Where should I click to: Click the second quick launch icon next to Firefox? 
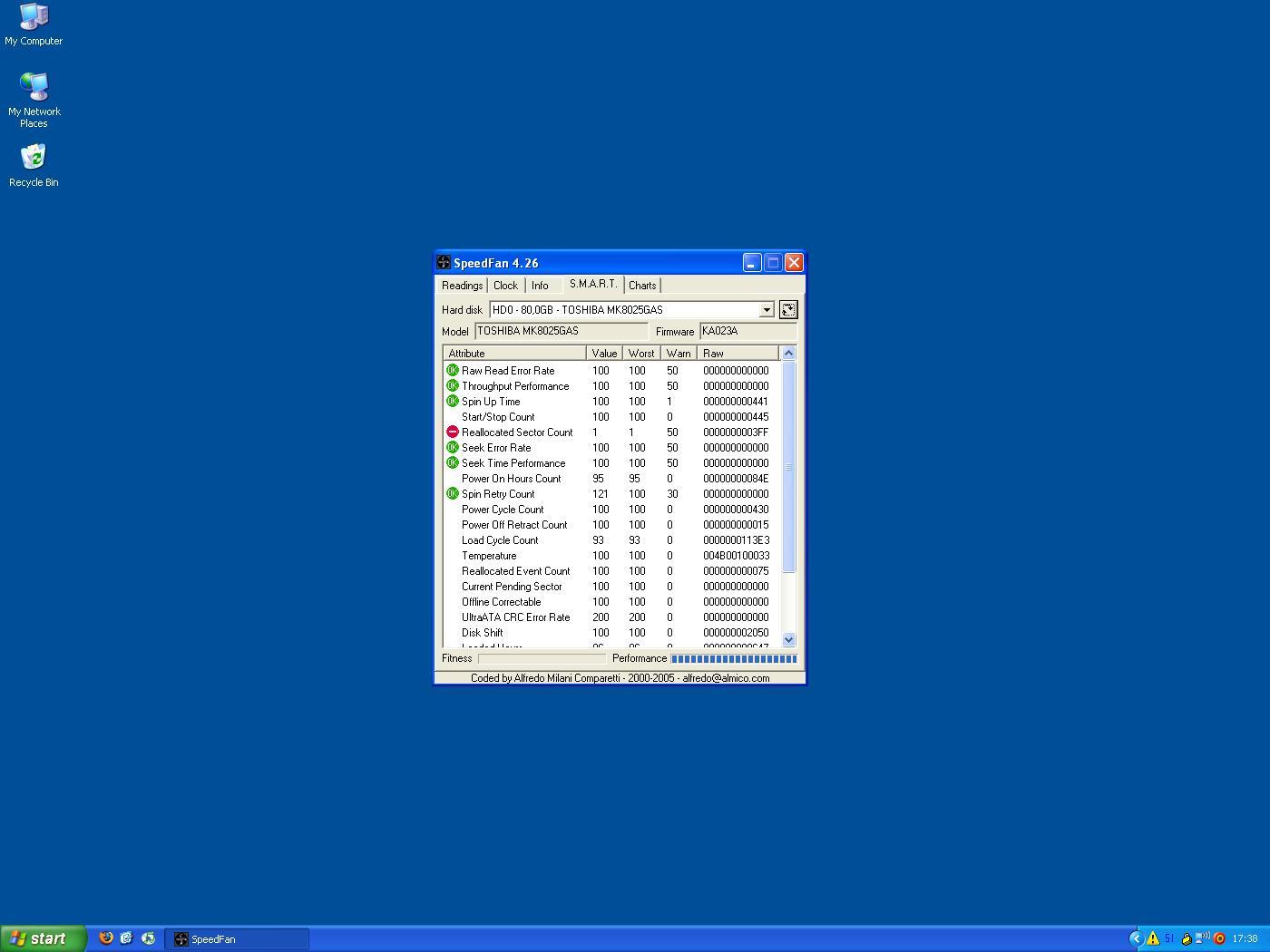pos(127,938)
